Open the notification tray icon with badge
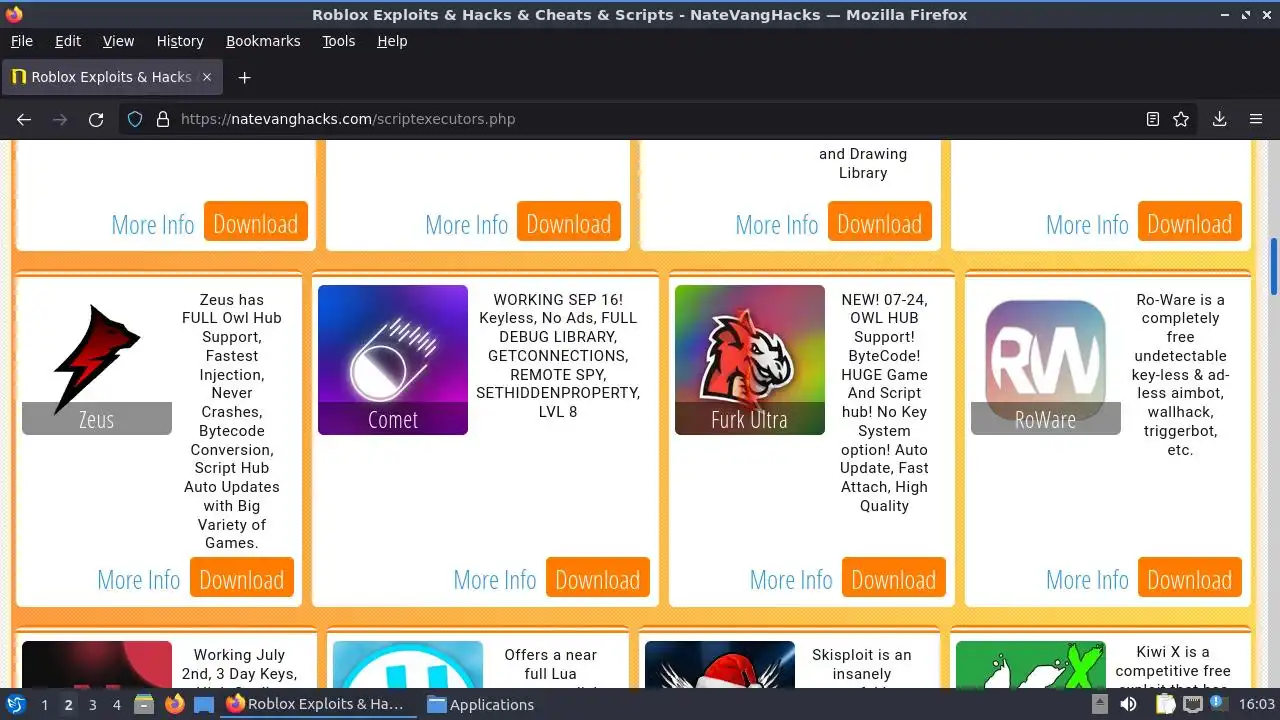1280x720 pixels. [1220, 704]
